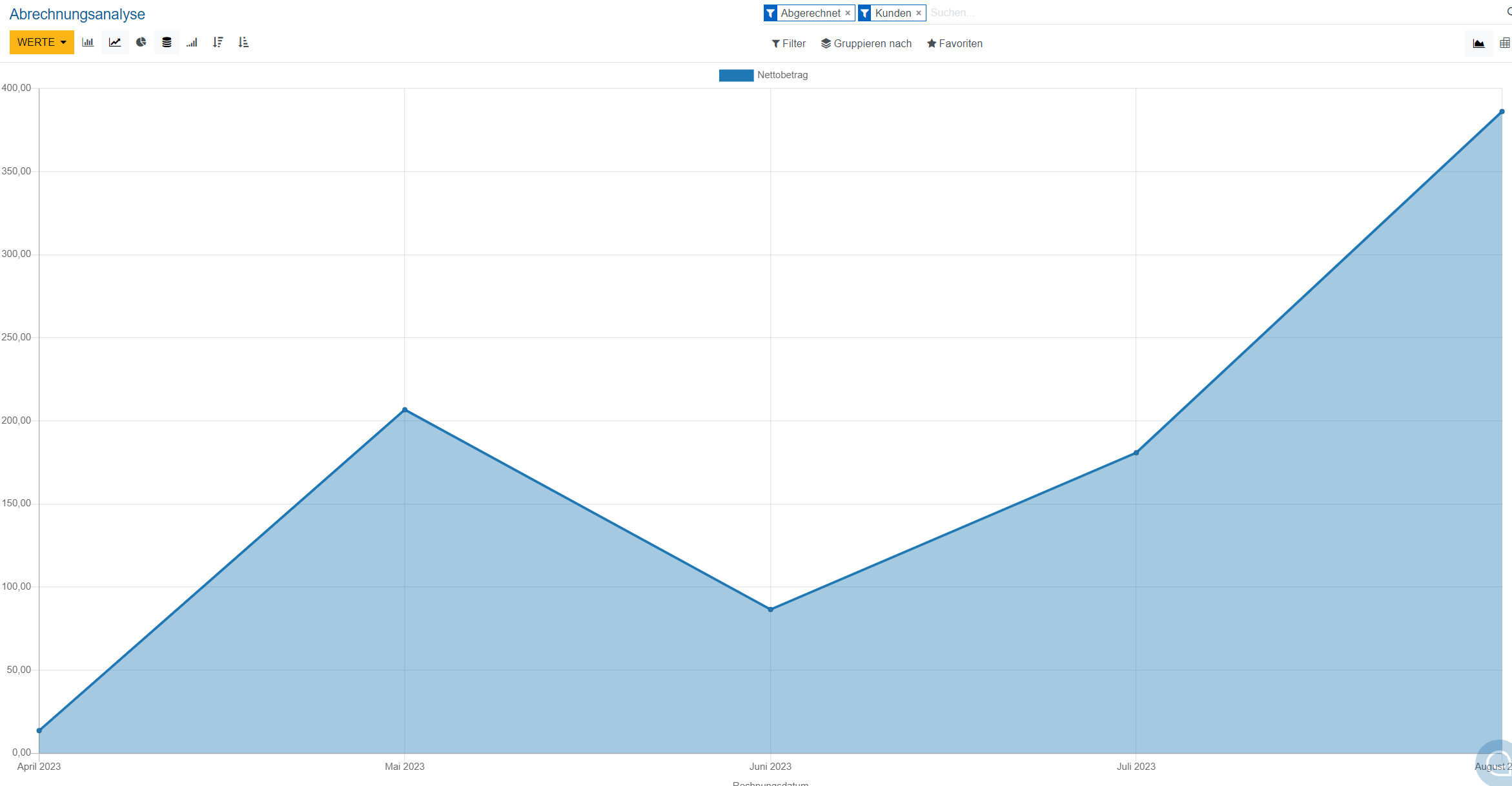Select the line chart icon
The width and height of the screenshot is (1512, 786).
pos(115,43)
